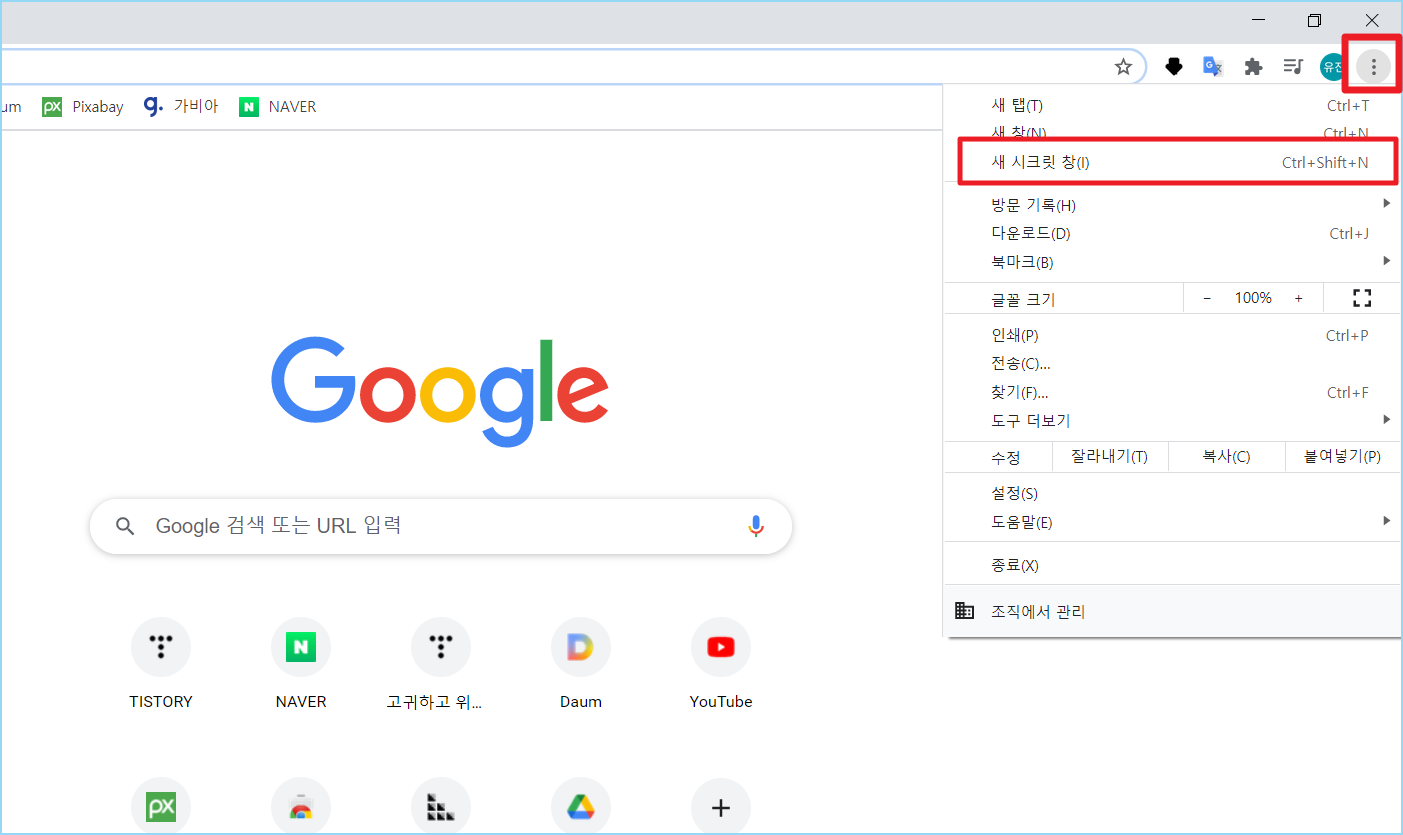The image size is (1403, 835).
Task: Select 새 탭(T) from the menu
Action: click(1172, 105)
